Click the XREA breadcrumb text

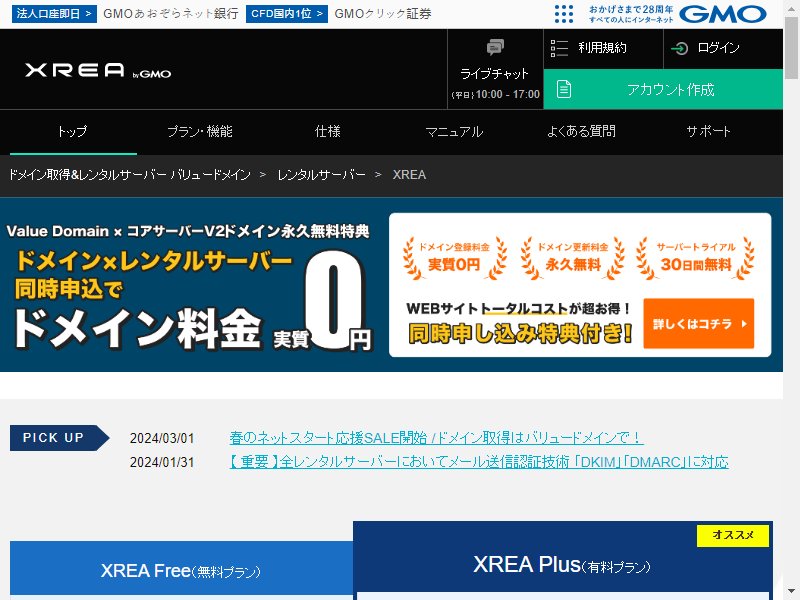[x=409, y=175]
